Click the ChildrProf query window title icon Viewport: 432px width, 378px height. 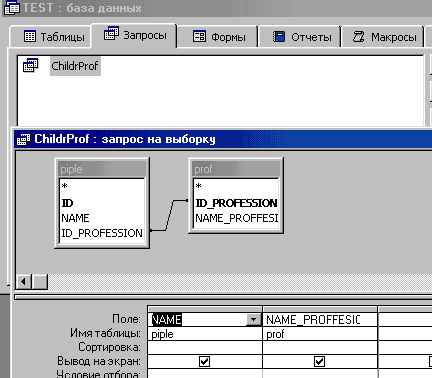pos(23,139)
